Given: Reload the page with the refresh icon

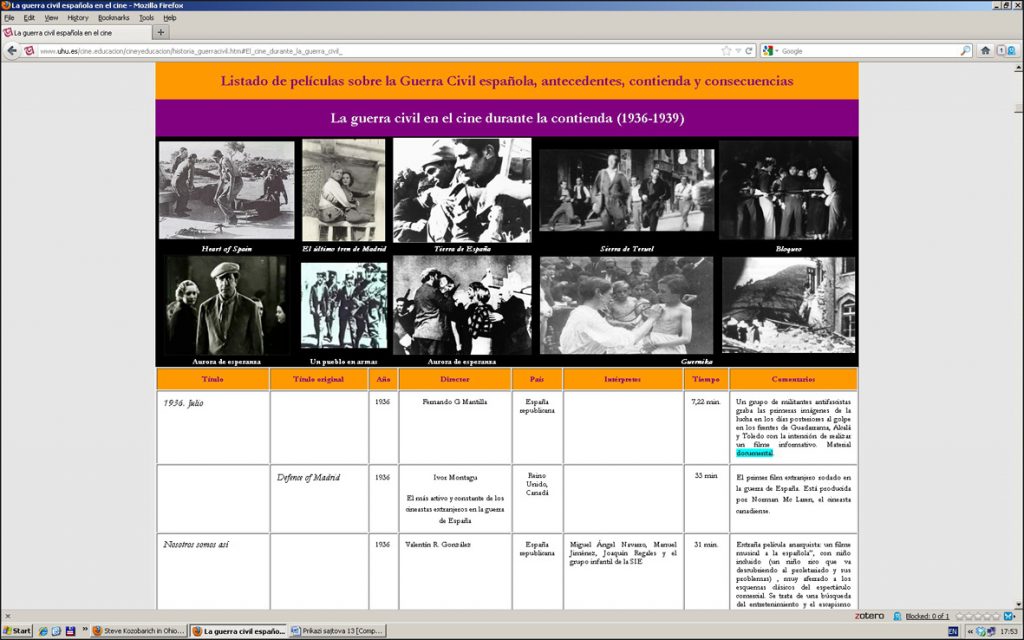Looking at the screenshot, I should (748, 51).
